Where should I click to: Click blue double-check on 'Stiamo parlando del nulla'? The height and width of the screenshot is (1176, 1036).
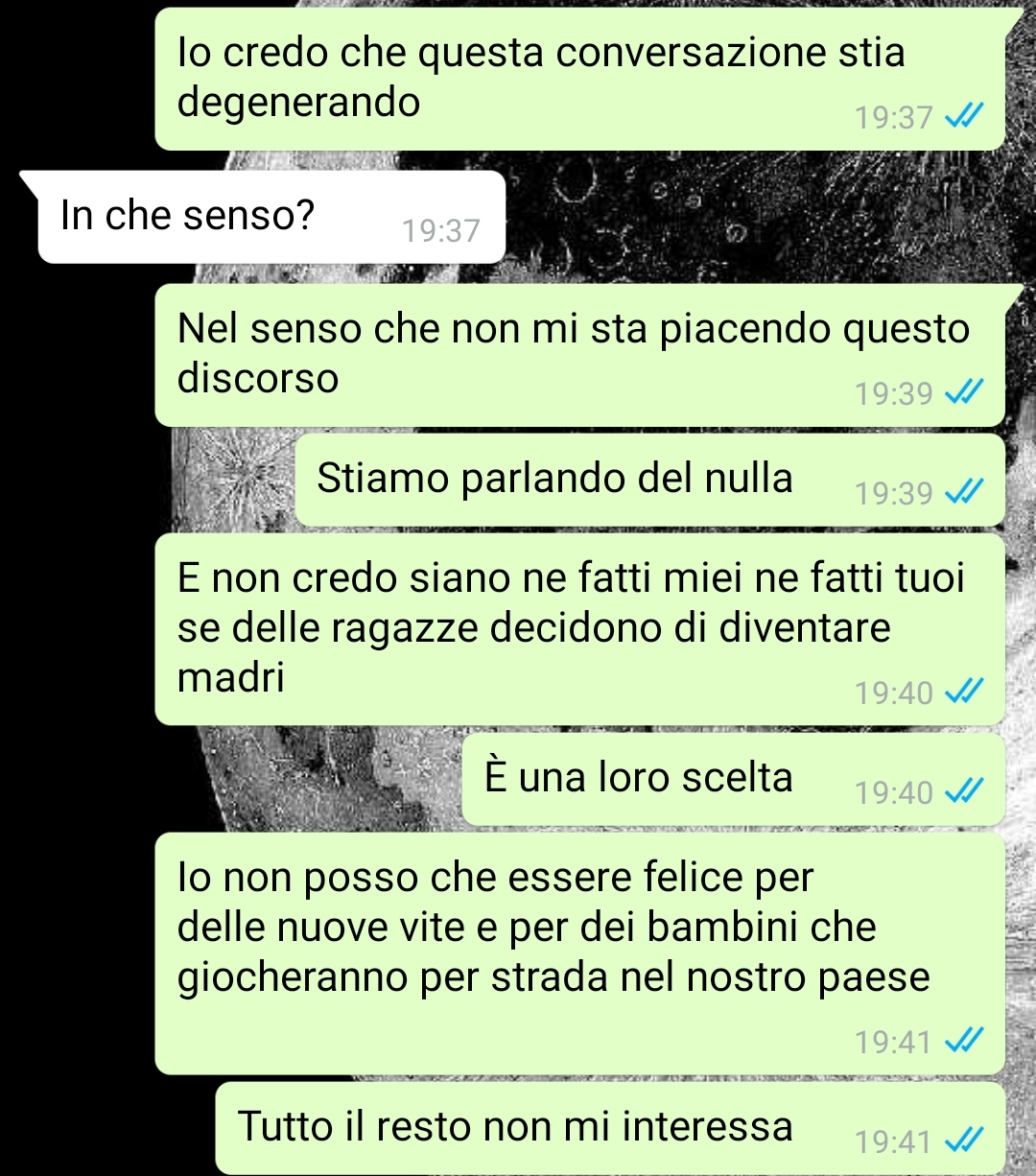[963, 493]
